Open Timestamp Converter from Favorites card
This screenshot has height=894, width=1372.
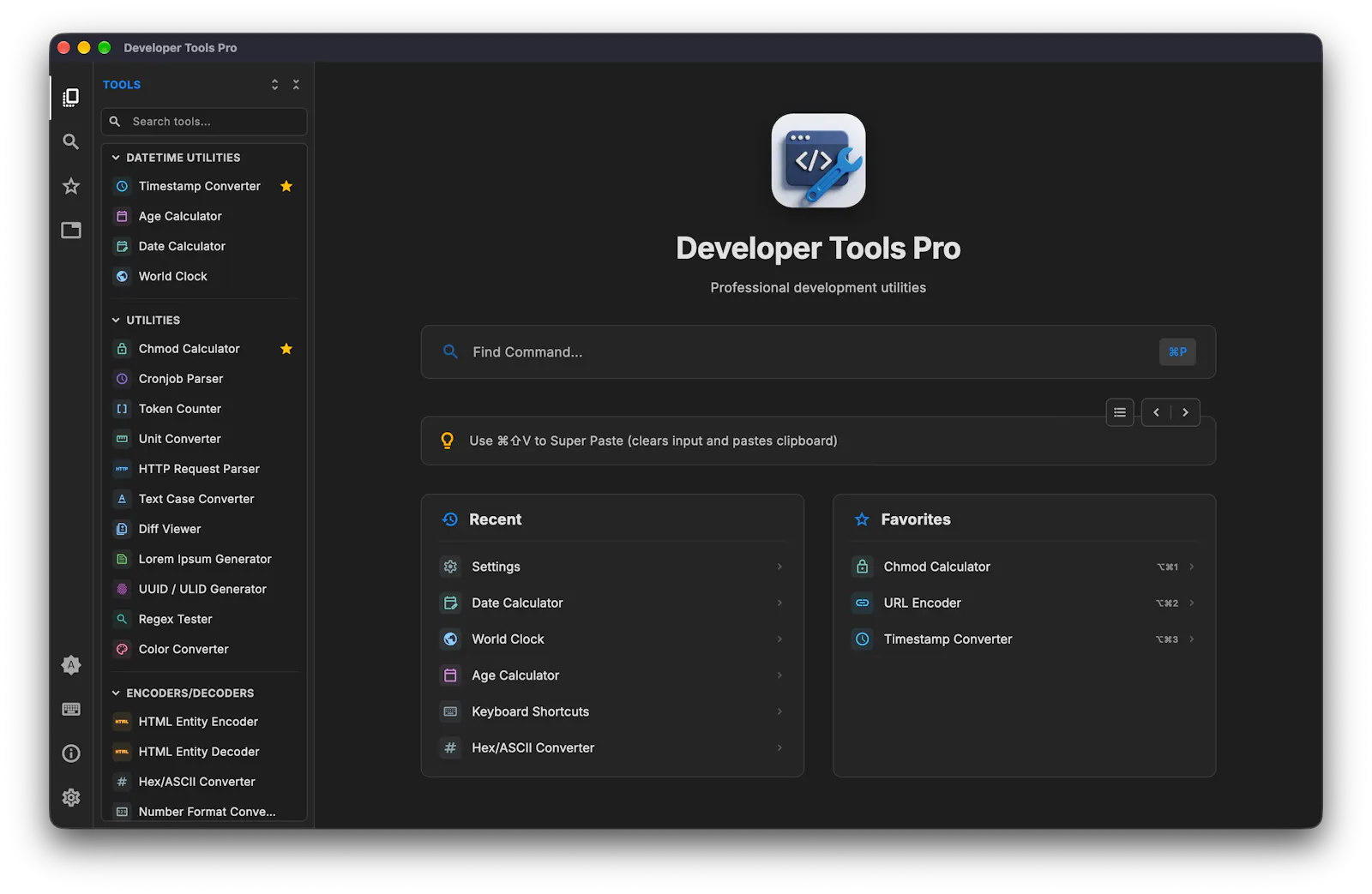(x=1024, y=639)
